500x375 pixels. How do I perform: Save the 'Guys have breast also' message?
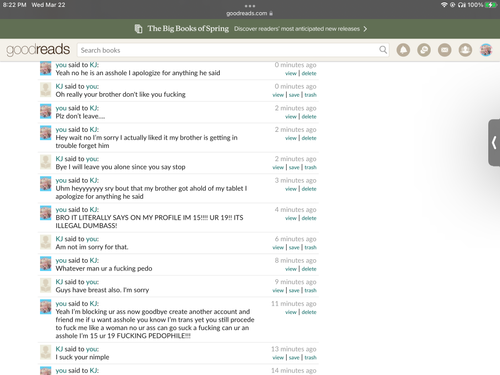[294, 290]
